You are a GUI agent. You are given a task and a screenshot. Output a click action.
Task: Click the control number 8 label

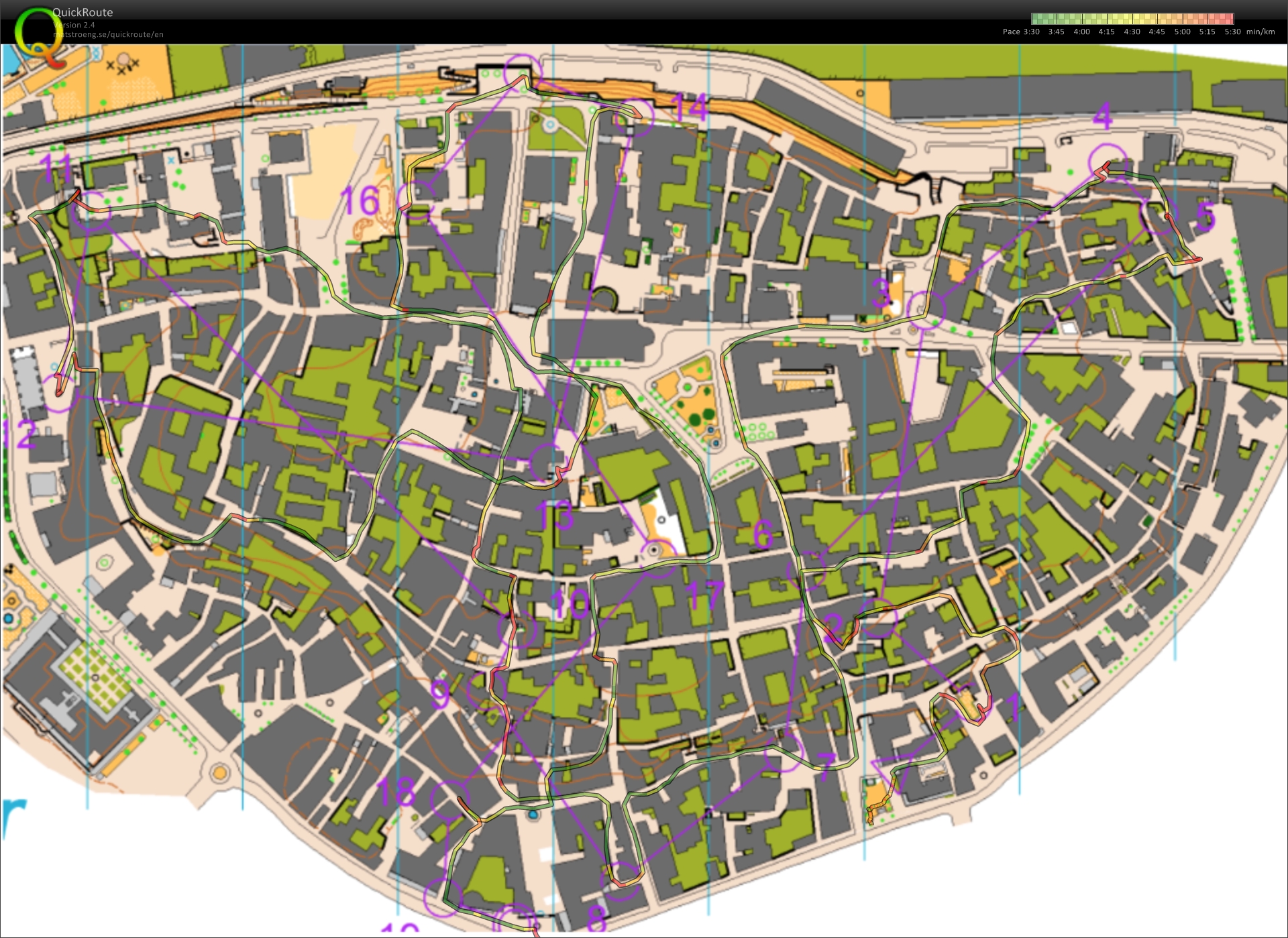tap(596, 918)
